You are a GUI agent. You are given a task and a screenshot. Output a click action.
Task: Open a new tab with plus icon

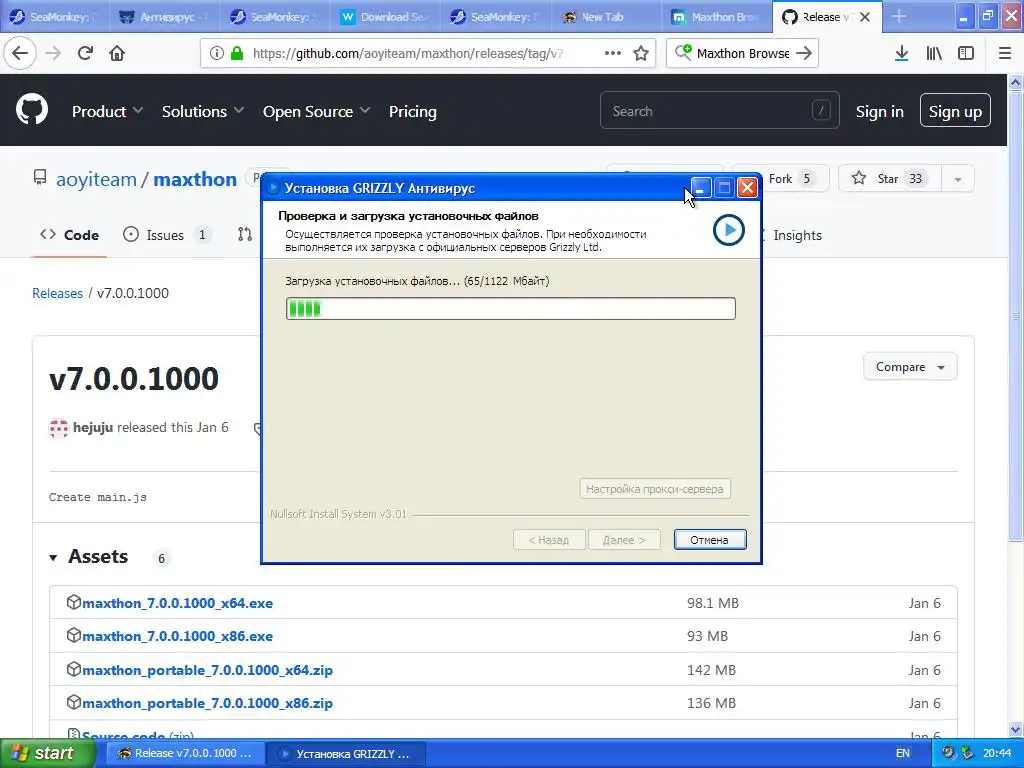tap(899, 16)
